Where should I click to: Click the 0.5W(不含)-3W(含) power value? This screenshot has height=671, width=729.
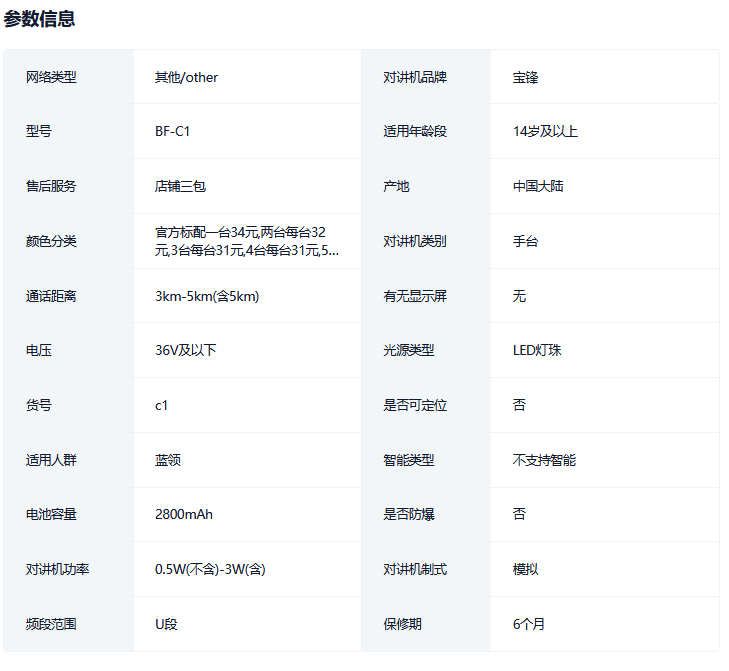(210, 569)
